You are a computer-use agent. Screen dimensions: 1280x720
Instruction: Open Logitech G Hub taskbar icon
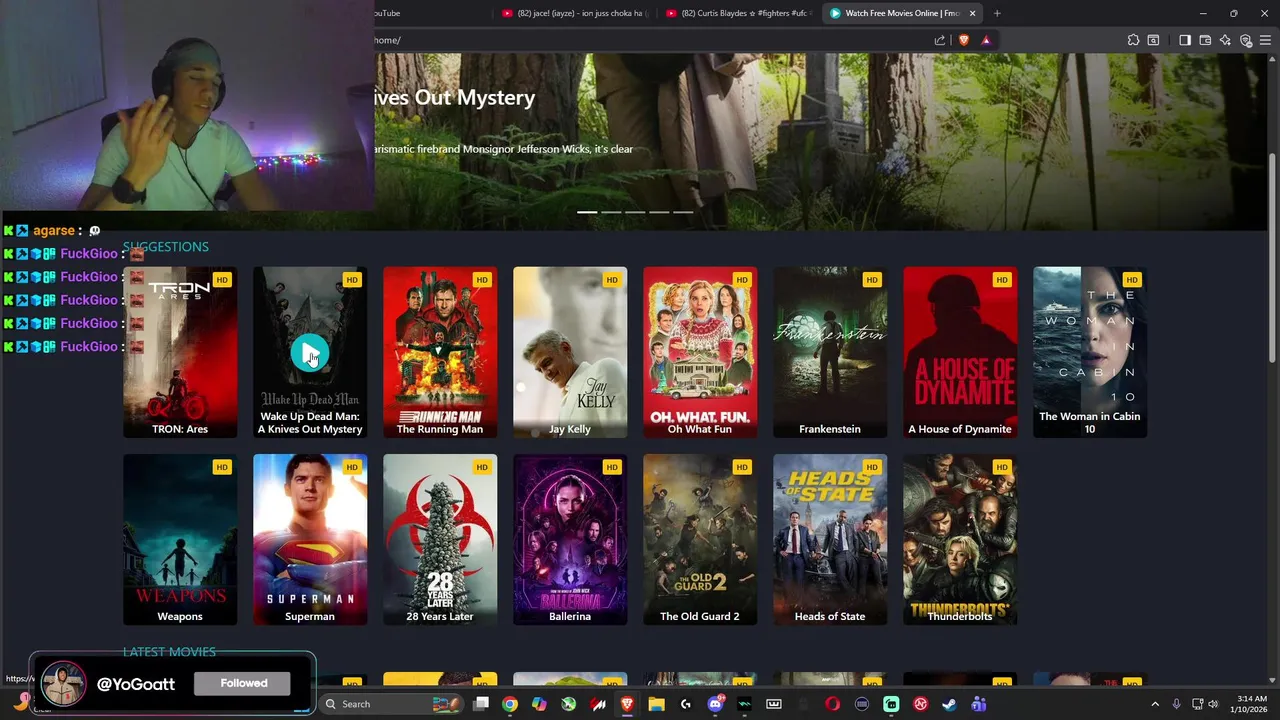(x=685, y=704)
